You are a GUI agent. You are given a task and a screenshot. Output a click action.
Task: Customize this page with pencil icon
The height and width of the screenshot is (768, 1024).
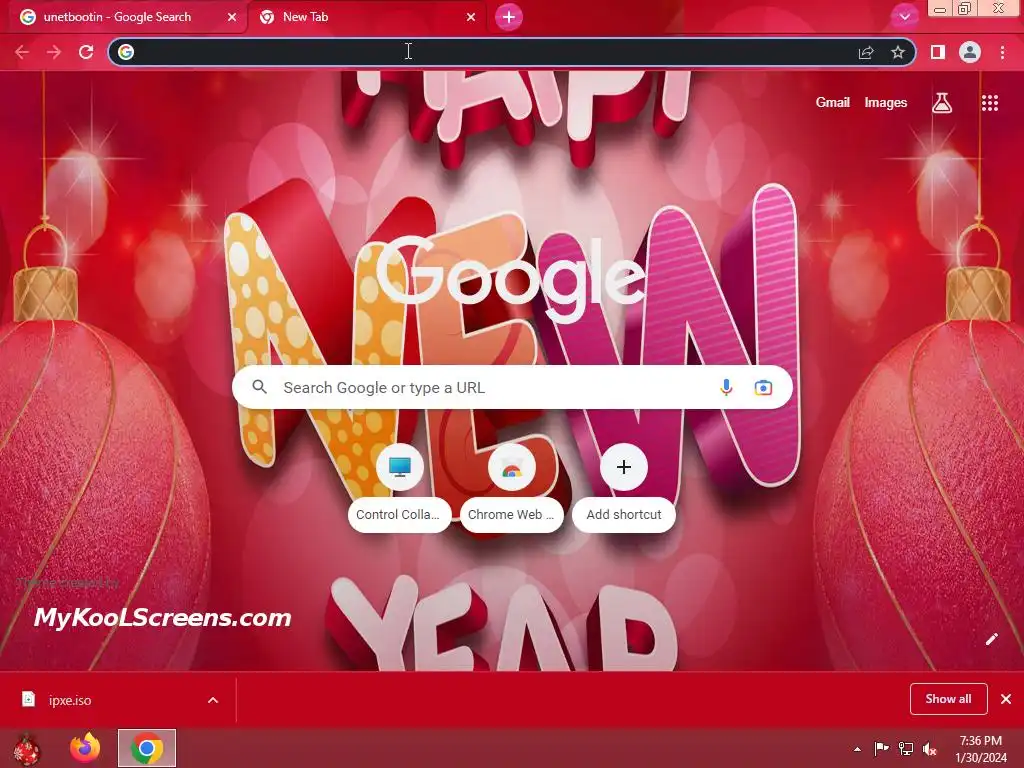[x=991, y=639]
